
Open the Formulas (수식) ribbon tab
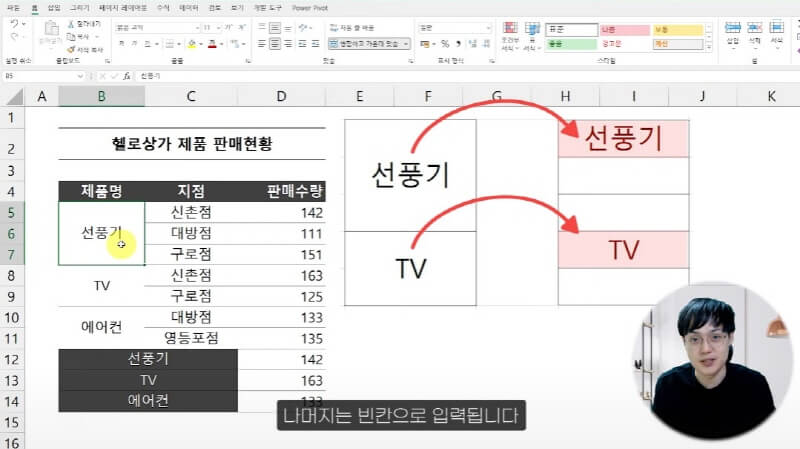[163, 8]
